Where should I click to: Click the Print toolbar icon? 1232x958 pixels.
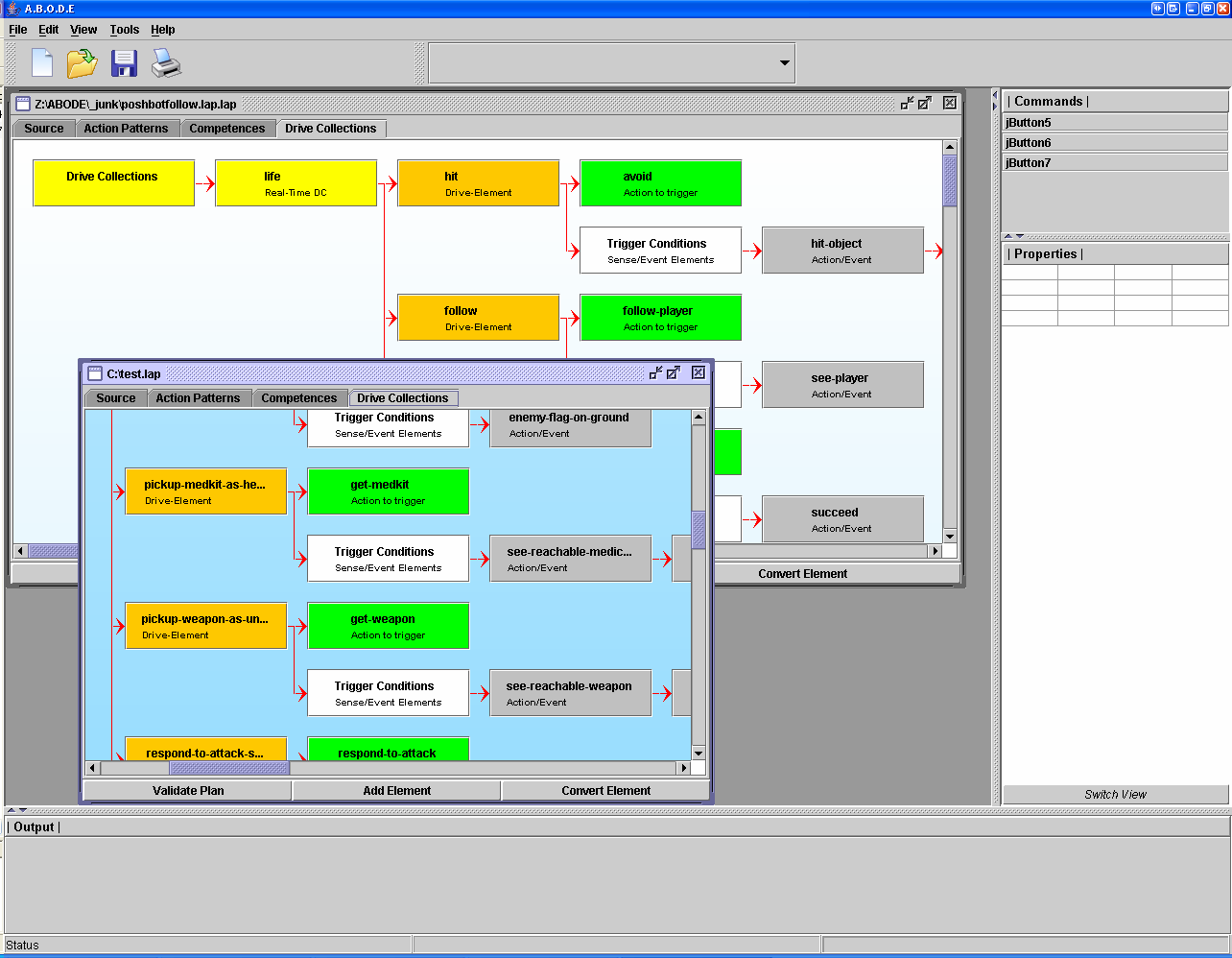coord(166,63)
